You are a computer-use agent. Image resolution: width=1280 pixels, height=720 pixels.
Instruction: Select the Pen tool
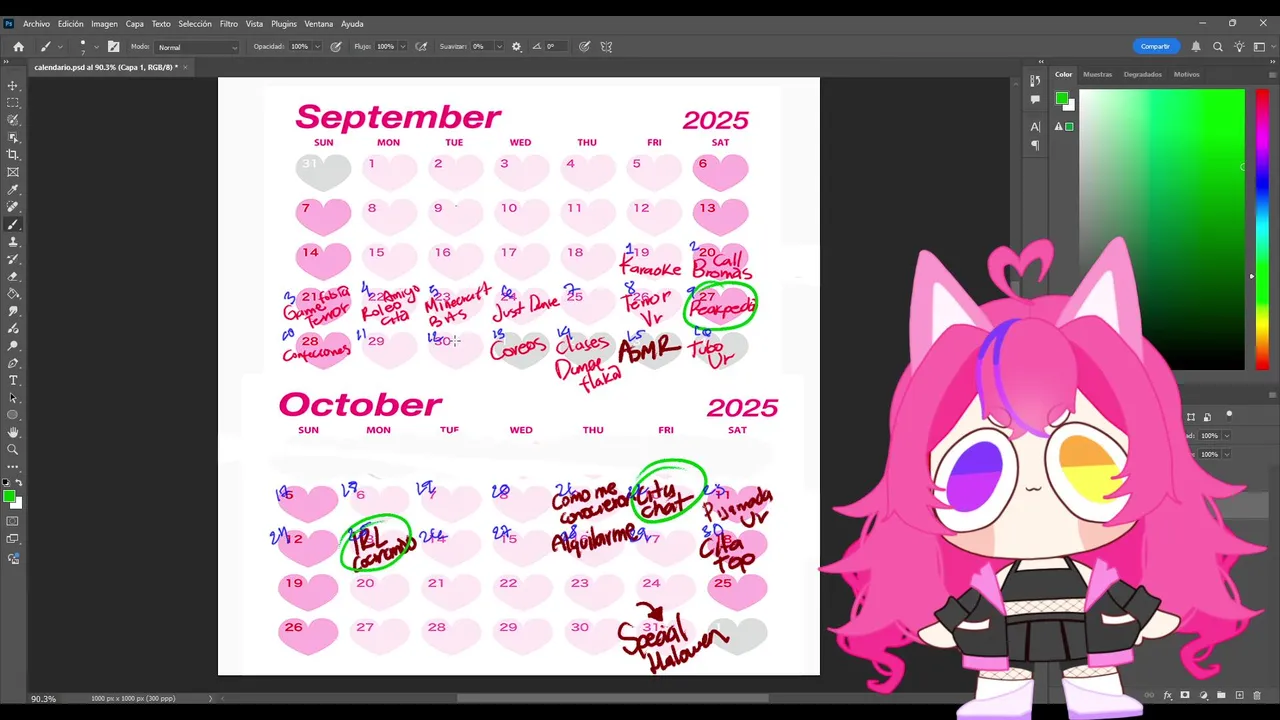(x=13, y=363)
